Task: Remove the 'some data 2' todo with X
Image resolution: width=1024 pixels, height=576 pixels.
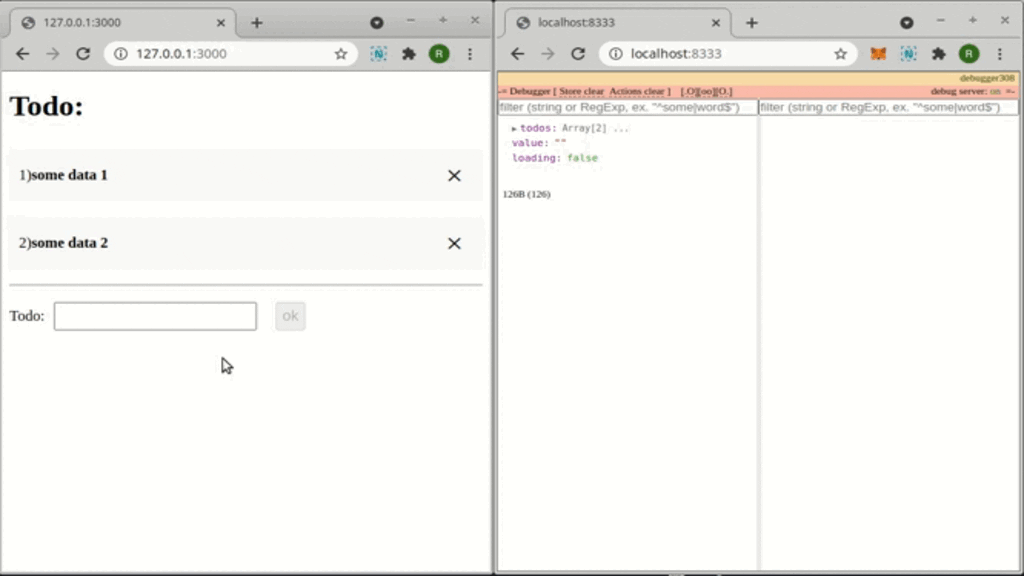Action: [x=454, y=244]
